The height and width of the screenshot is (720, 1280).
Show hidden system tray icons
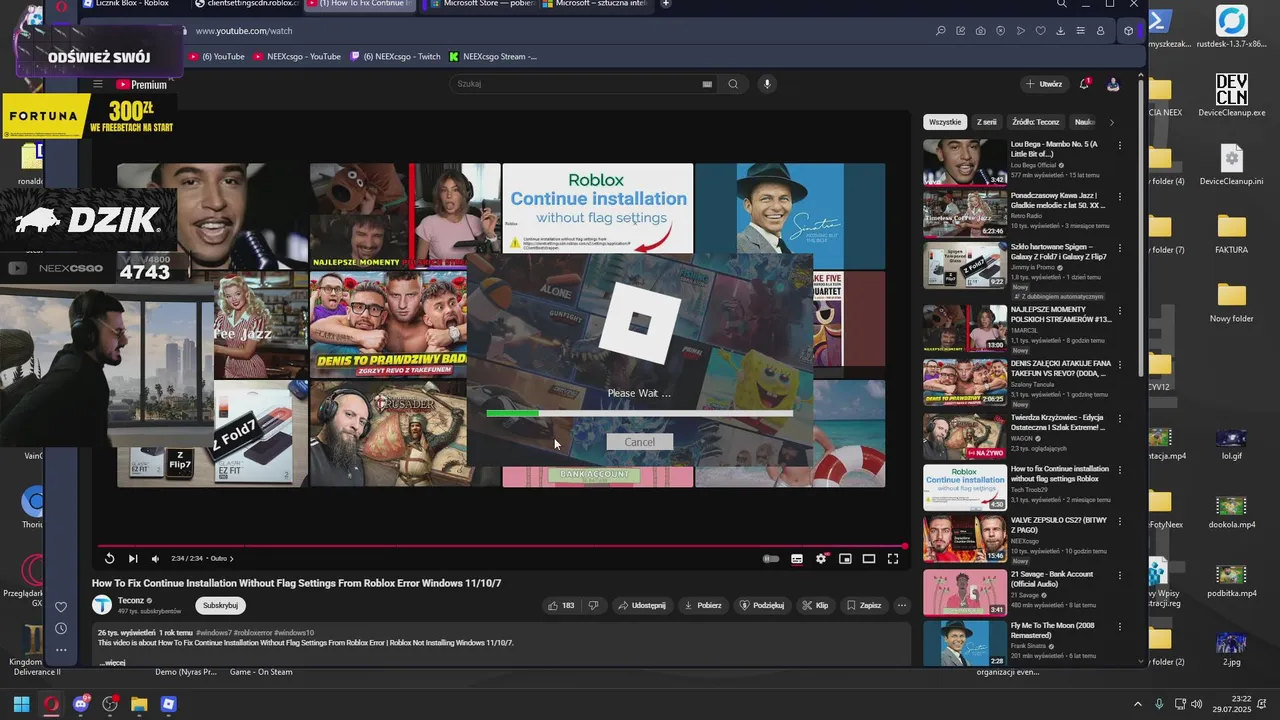[x=1137, y=704]
